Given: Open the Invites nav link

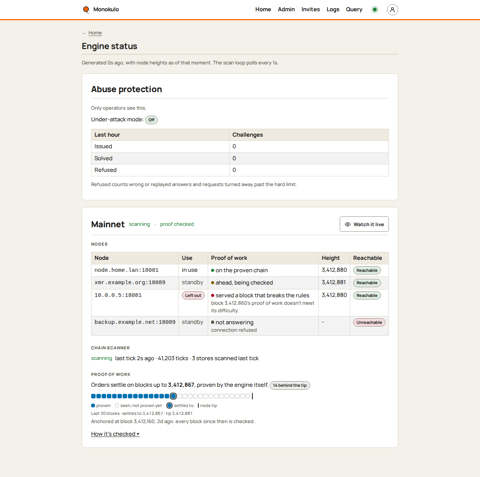Looking at the screenshot, I should tap(310, 9).
